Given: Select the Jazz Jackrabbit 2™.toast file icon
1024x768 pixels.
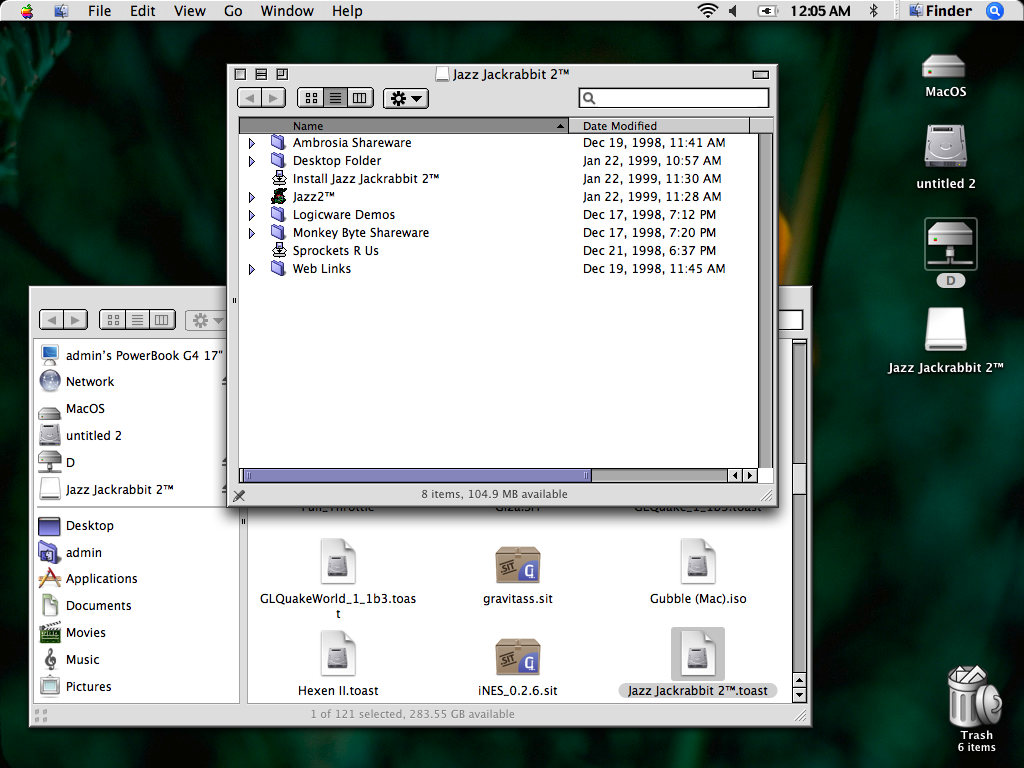Looking at the screenshot, I should tap(697, 654).
